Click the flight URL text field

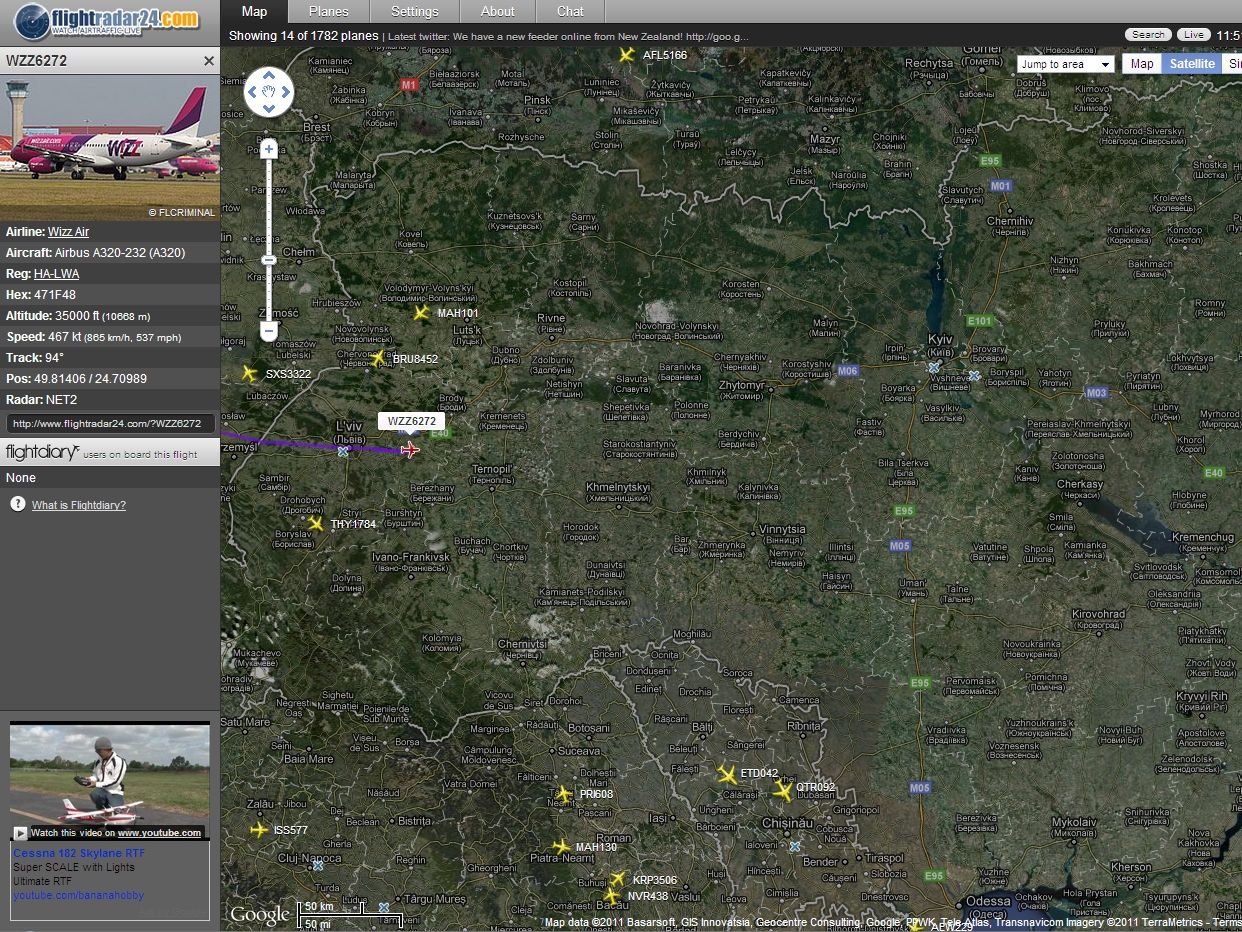[109, 423]
